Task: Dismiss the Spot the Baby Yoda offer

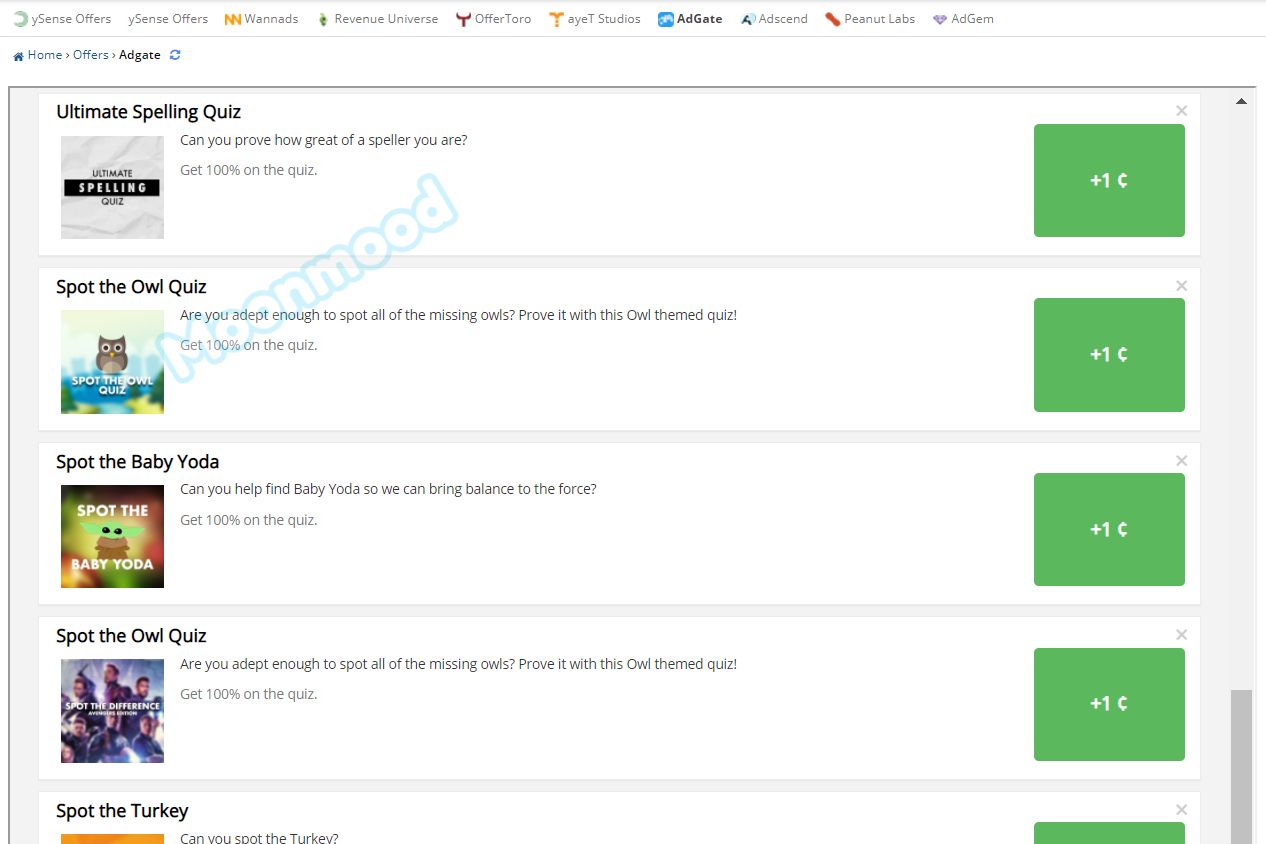Action: point(1182,461)
